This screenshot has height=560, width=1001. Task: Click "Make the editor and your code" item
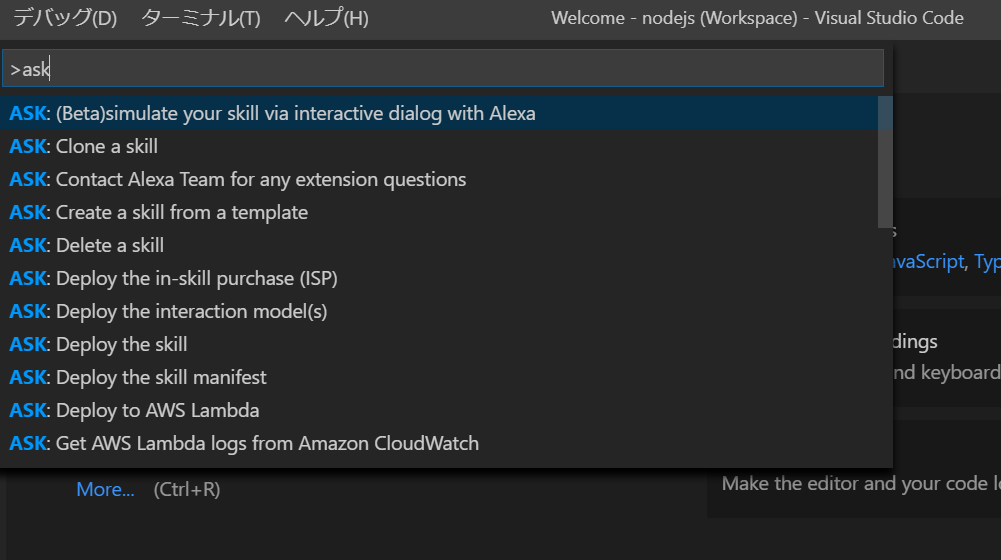860,483
